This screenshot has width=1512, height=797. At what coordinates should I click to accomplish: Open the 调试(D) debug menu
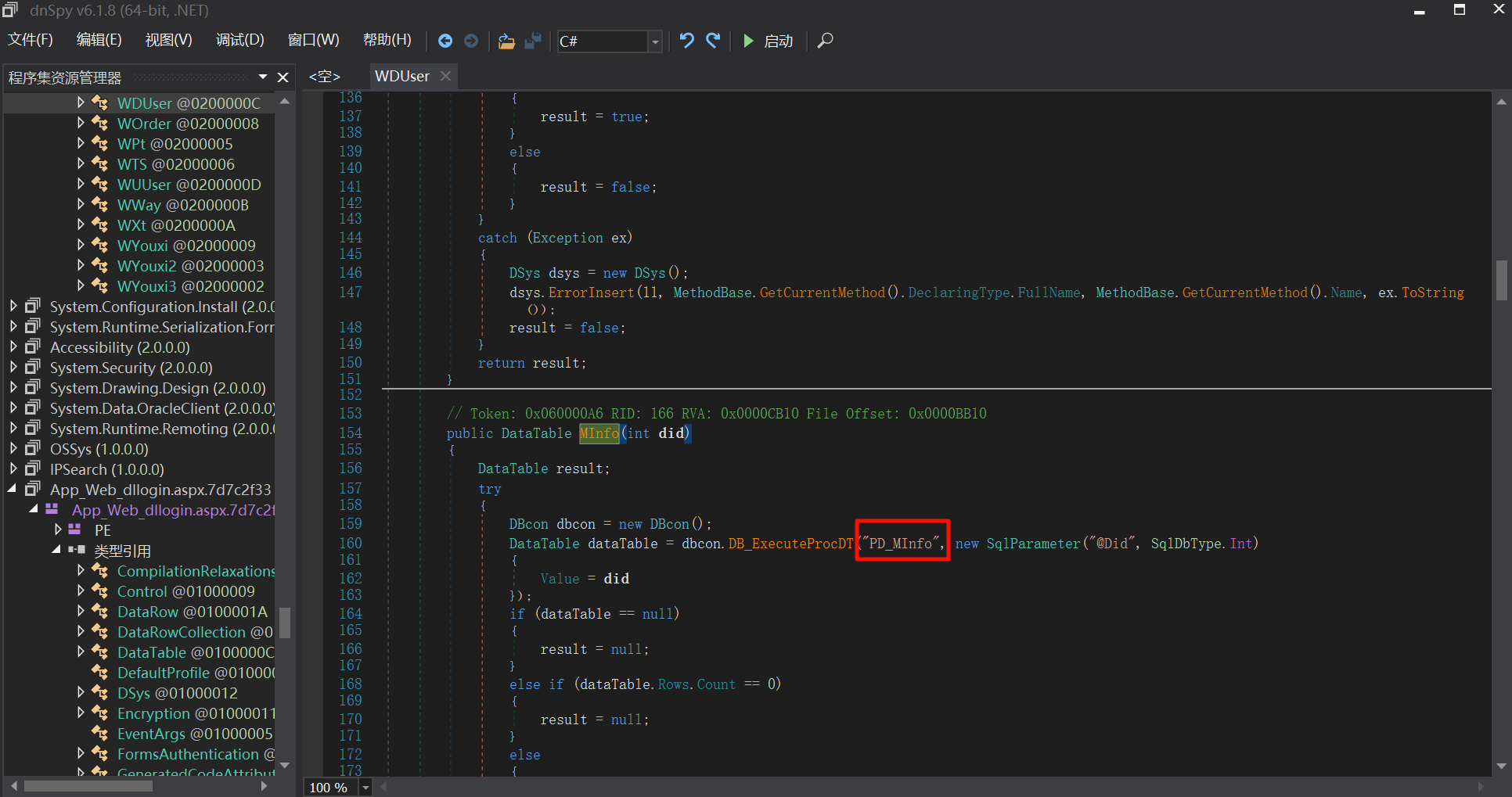tap(239, 40)
